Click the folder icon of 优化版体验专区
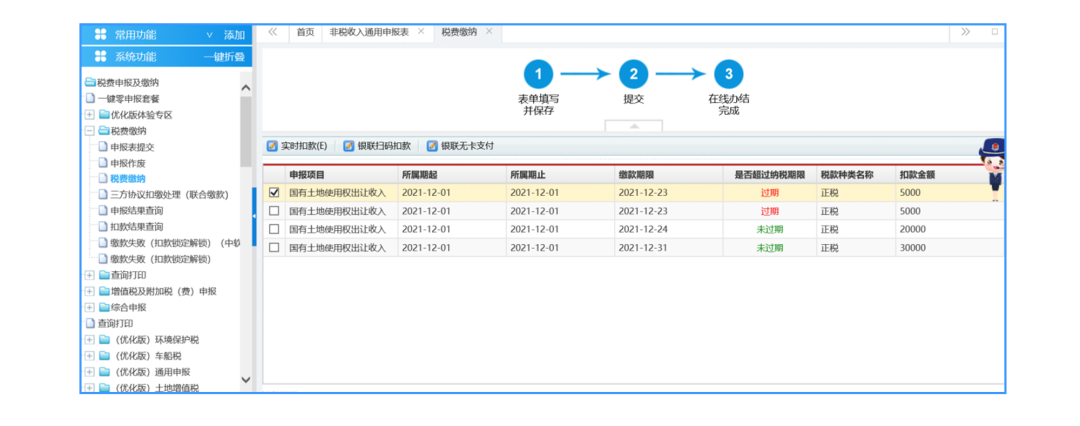The width and height of the screenshot is (1080, 426). pos(103,115)
